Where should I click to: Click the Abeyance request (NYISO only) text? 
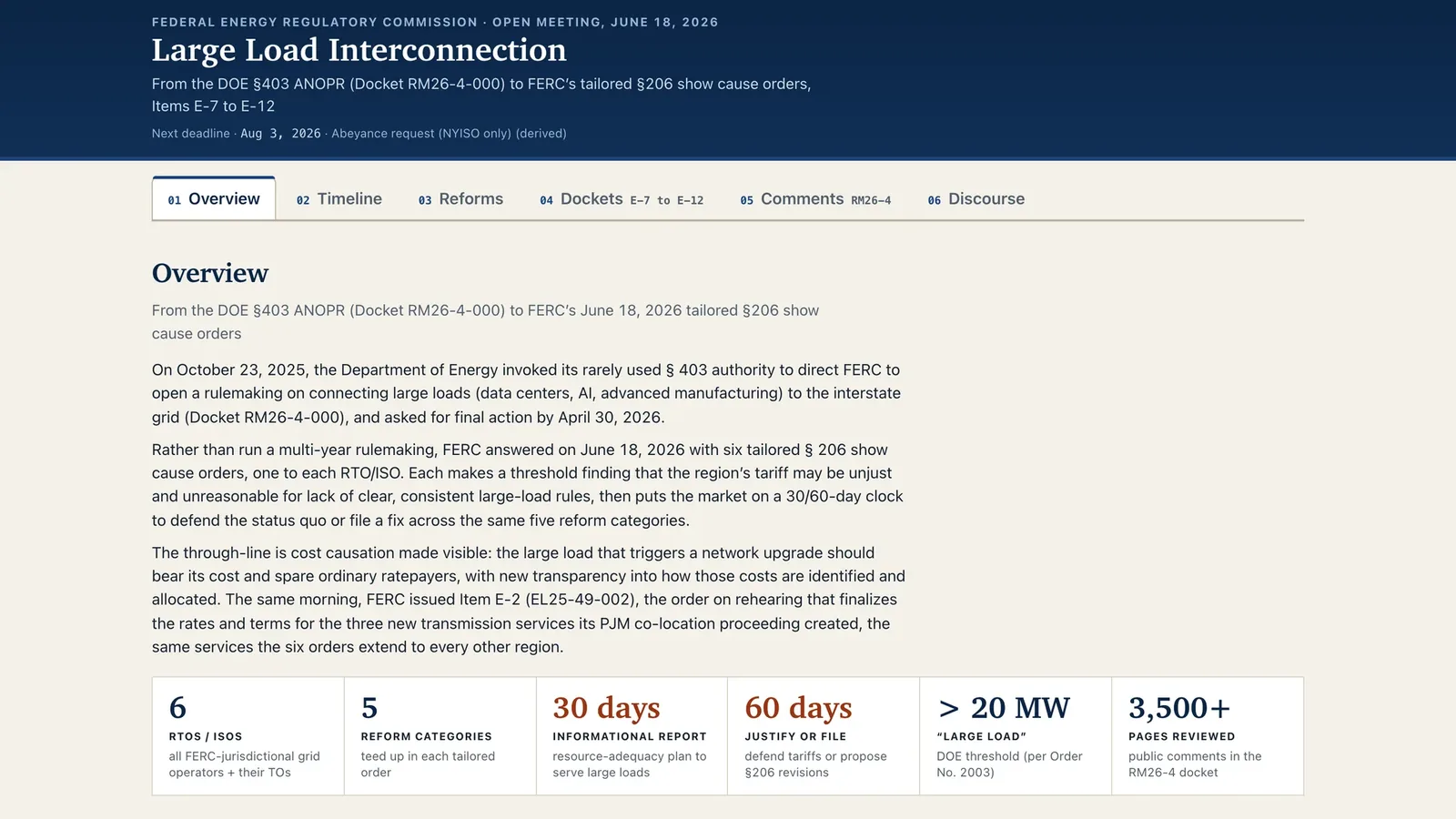(449, 134)
